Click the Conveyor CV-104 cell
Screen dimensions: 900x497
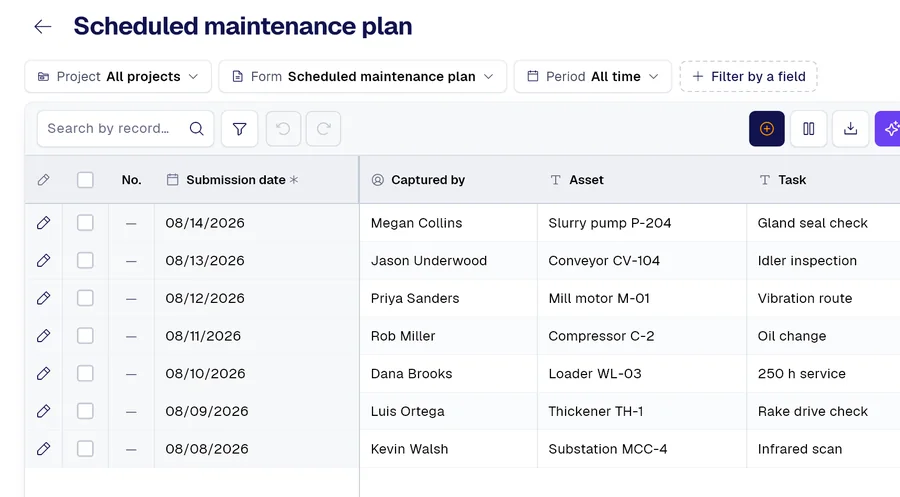(x=642, y=261)
